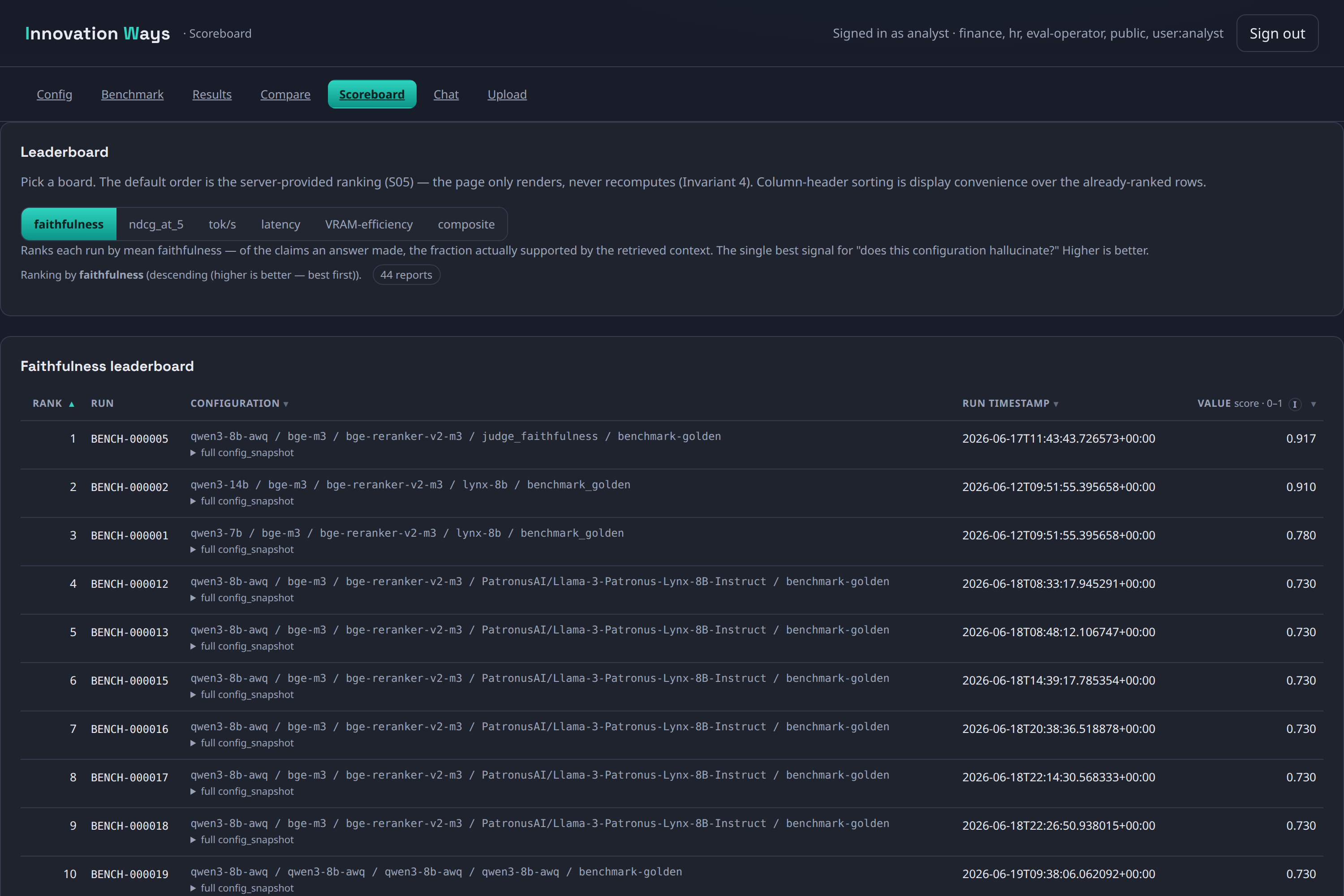
Task: Click the qwen3-14b configuration text
Action: (x=410, y=485)
